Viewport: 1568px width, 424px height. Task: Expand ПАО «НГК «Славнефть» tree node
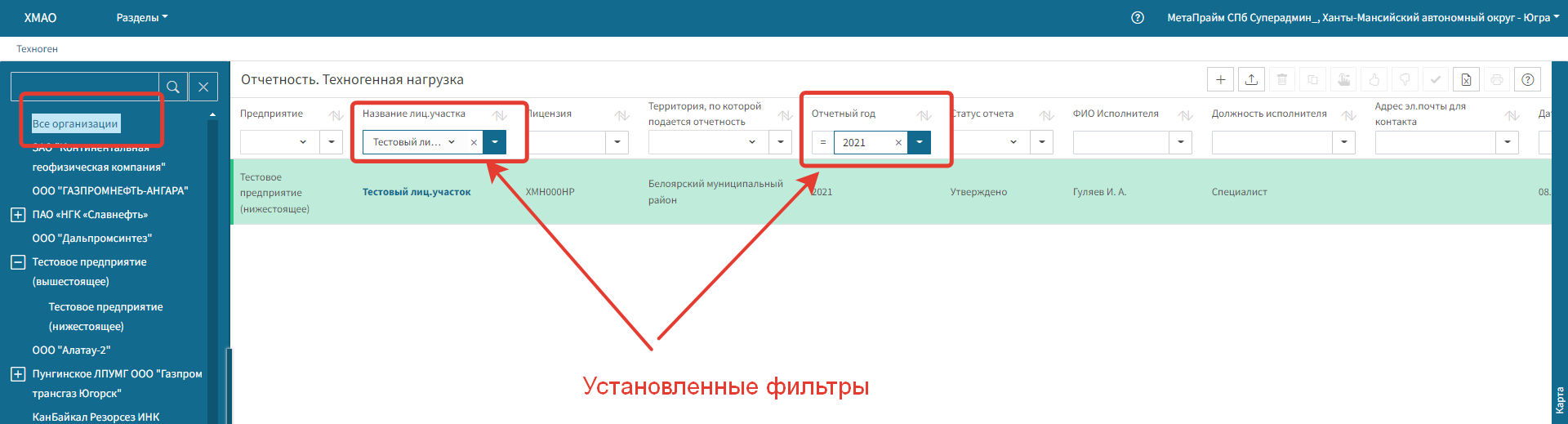click(x=17, y=215)
